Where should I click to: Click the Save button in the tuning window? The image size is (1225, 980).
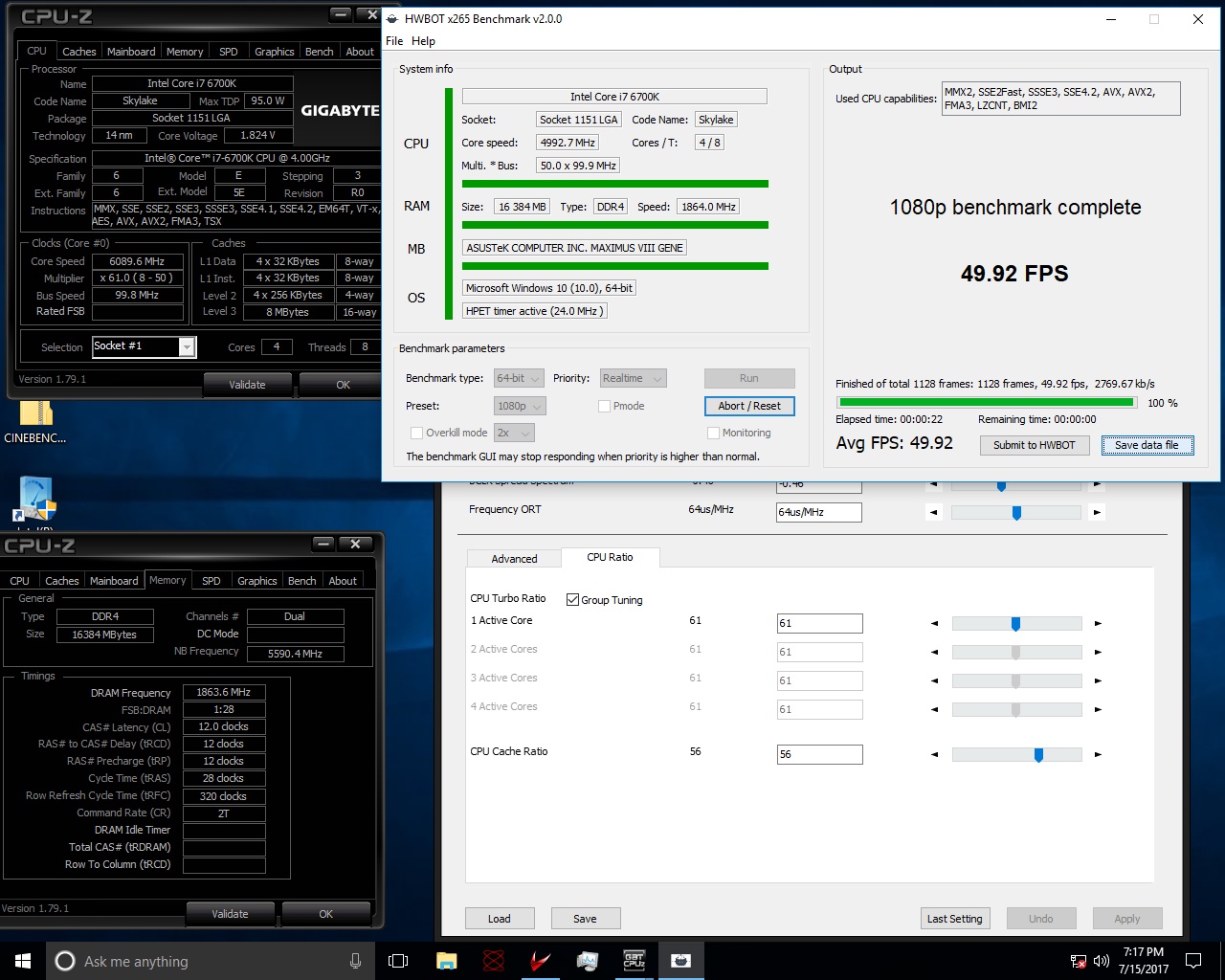(586, 919)
